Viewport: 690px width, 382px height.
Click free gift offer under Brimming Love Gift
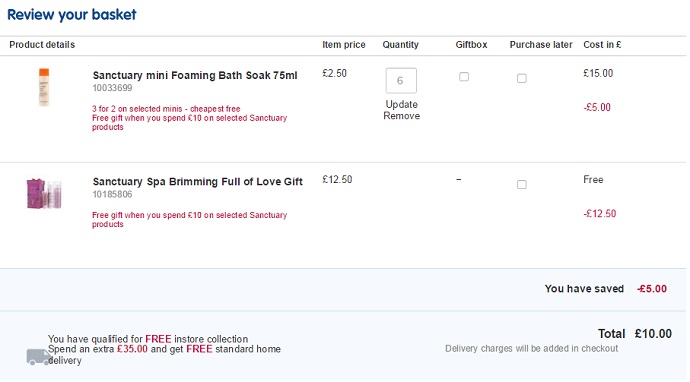[x=189, y=220]
